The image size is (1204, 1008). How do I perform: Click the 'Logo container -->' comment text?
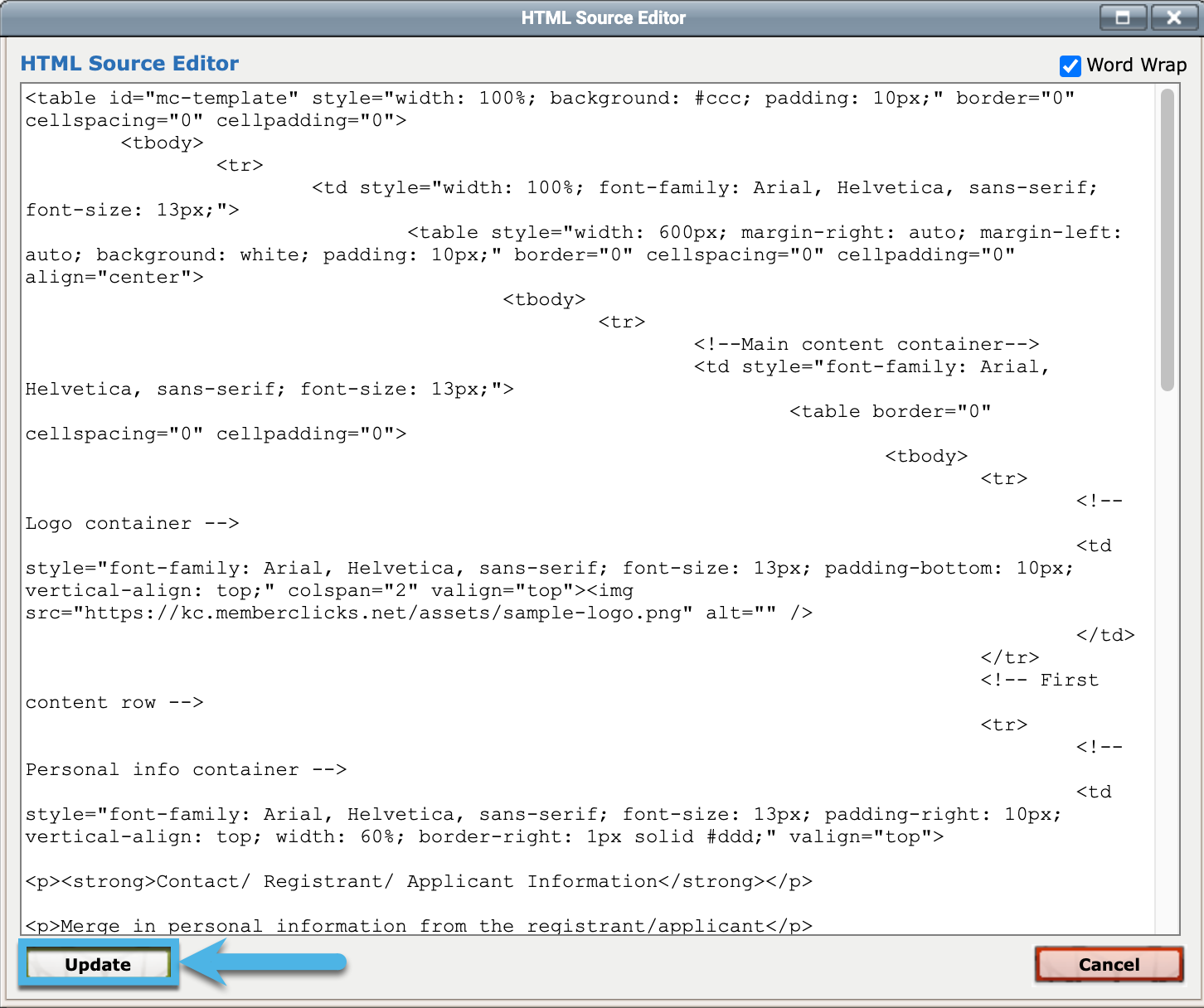click(133, 523)
